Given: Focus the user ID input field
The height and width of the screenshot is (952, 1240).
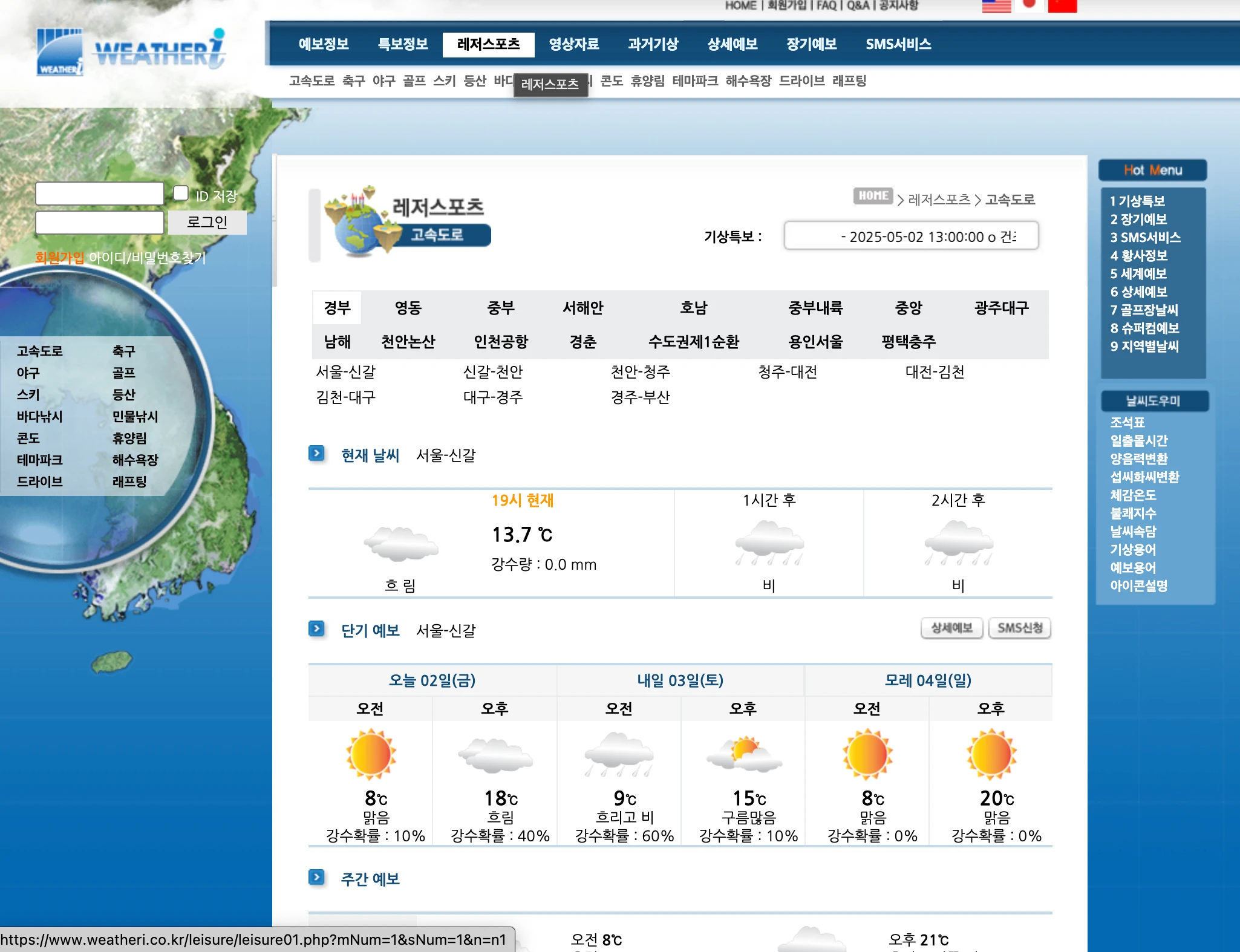Looking at the screenshot, I should tap(100, 194).
